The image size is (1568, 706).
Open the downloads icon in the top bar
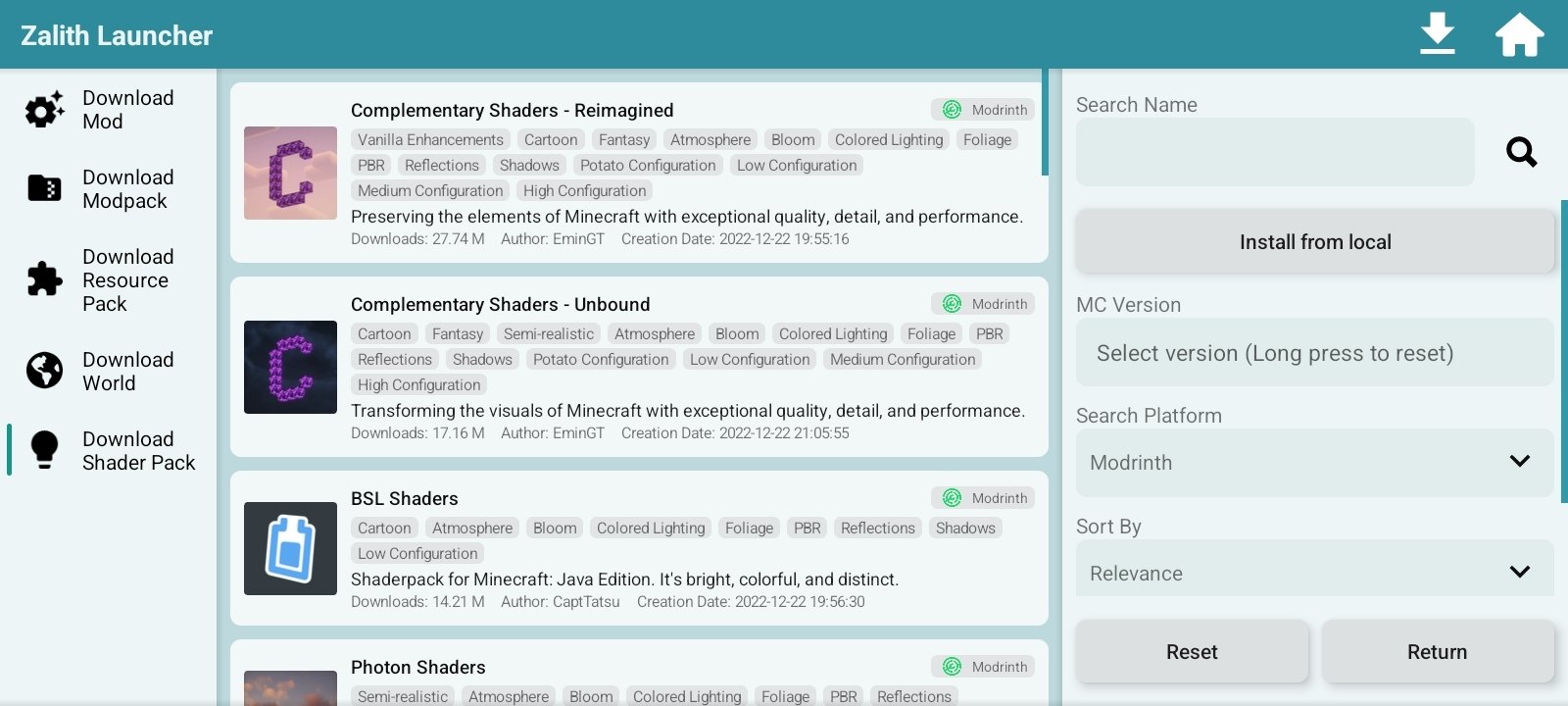[1437, 34]
